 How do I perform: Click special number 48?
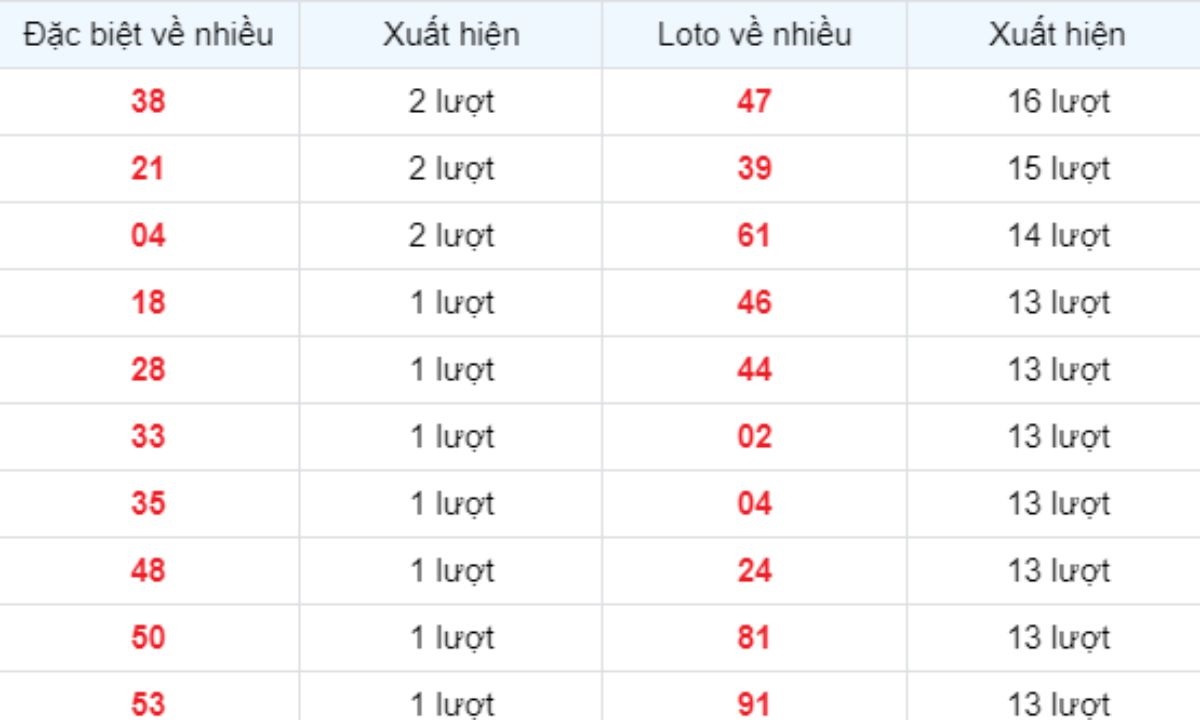pyautogui.click(x=148, y=571)
